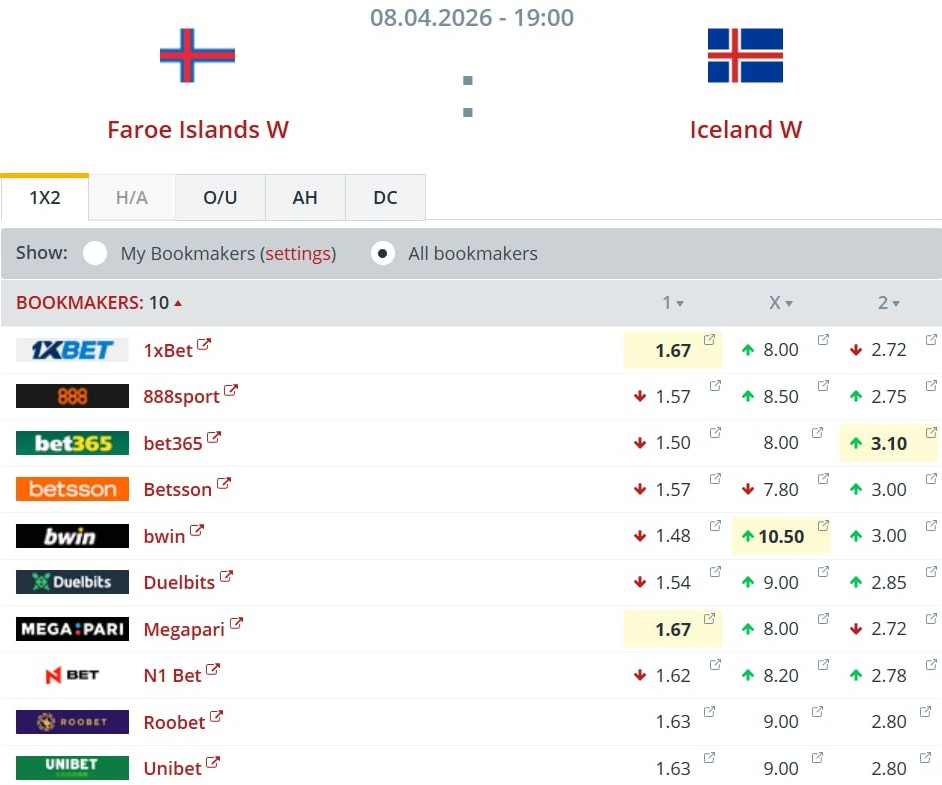Click external link icon next to Unibet
Screen dimensions: 942x785
coord(213,764)
